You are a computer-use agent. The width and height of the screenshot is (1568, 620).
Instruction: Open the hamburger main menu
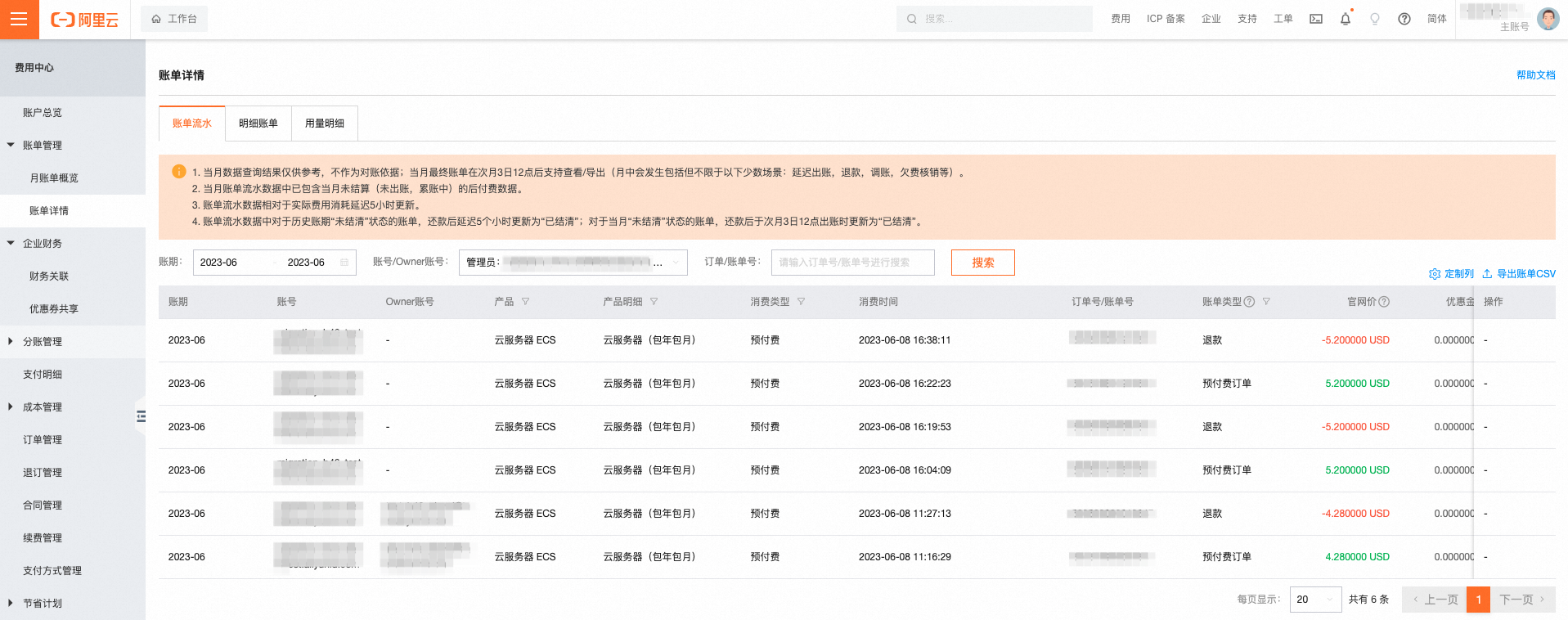tap(19, 19)
